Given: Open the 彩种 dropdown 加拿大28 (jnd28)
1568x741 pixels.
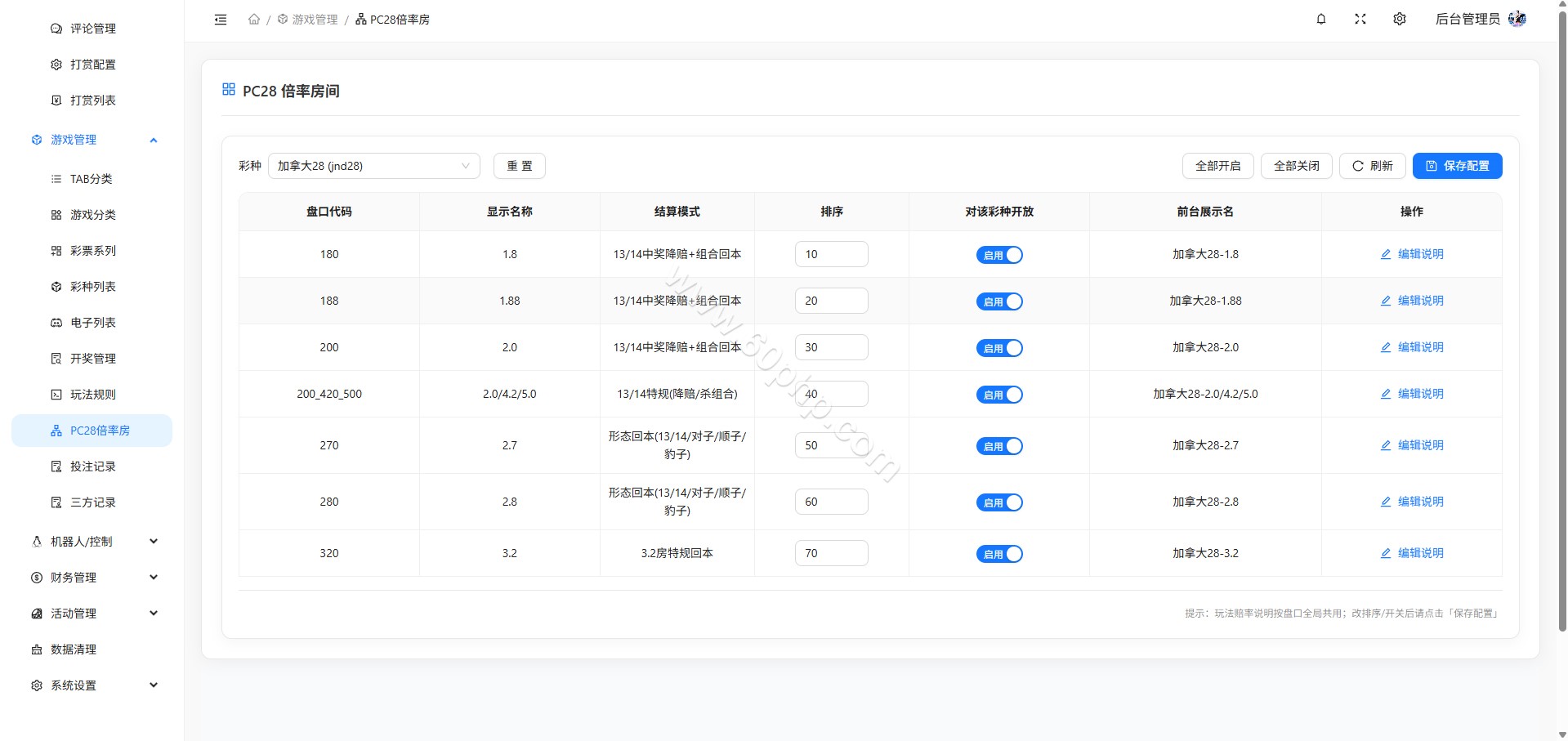Looking at the screenshot, I should pos(374,166).
